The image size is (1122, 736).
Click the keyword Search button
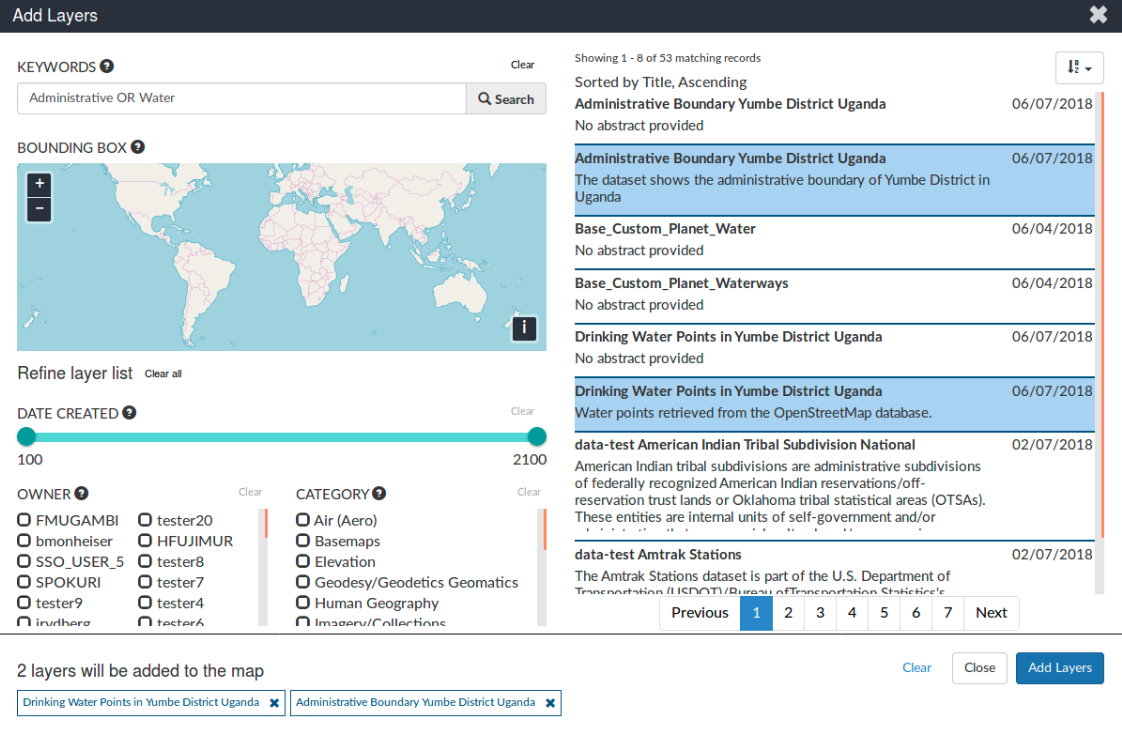point(506,99)
